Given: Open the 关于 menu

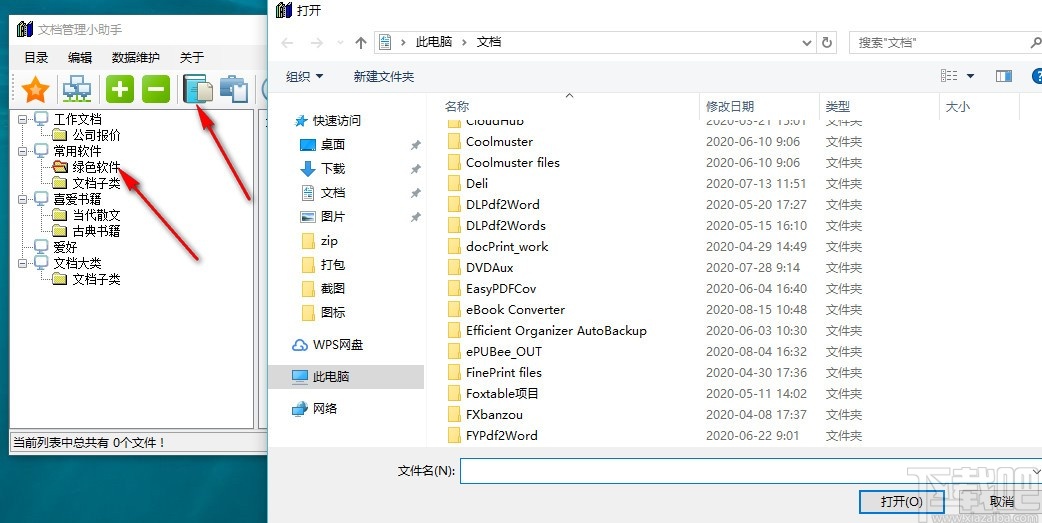Looking at the screenshot, I should 191,58.
